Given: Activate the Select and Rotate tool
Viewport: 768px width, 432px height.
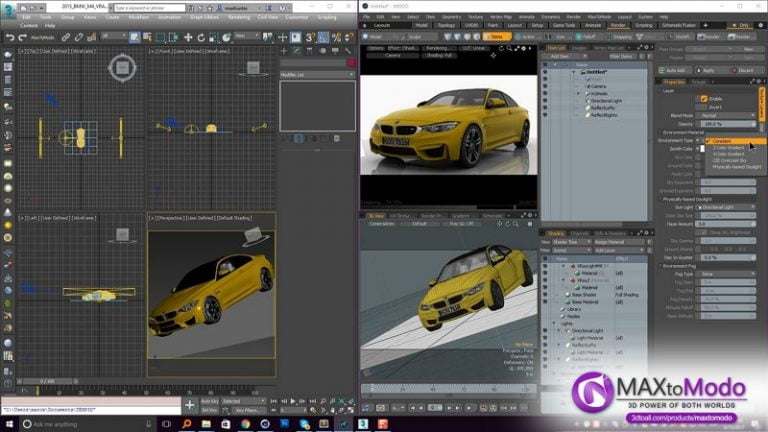Looking at the screenshot, I should coord(201,37).
